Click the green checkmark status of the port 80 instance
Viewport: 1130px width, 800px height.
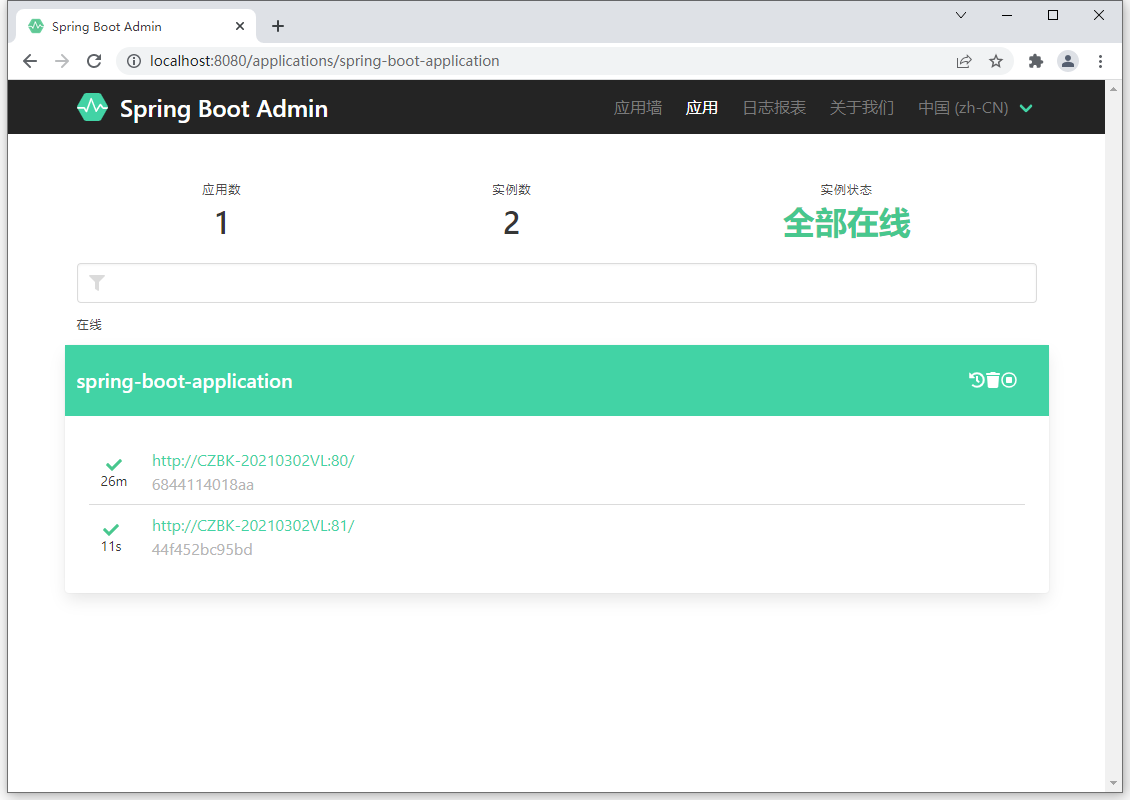(x=114, y=464)
